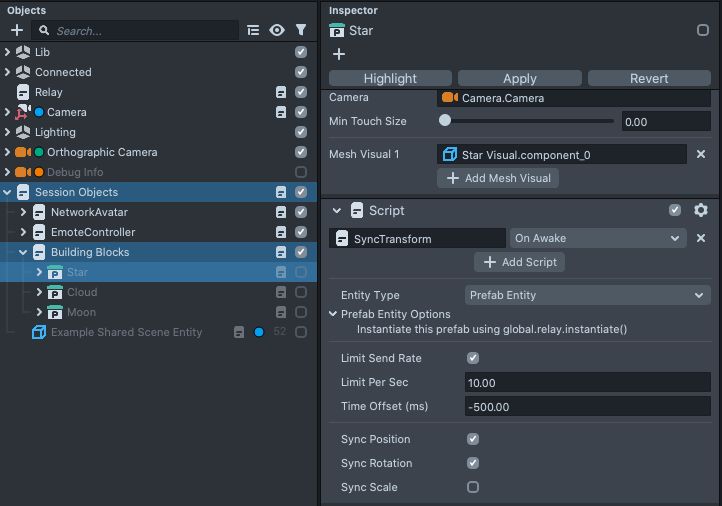
Task: Disable the Sync Rotation checkbox
Action: pyautogui.click(x=473, y=463)
